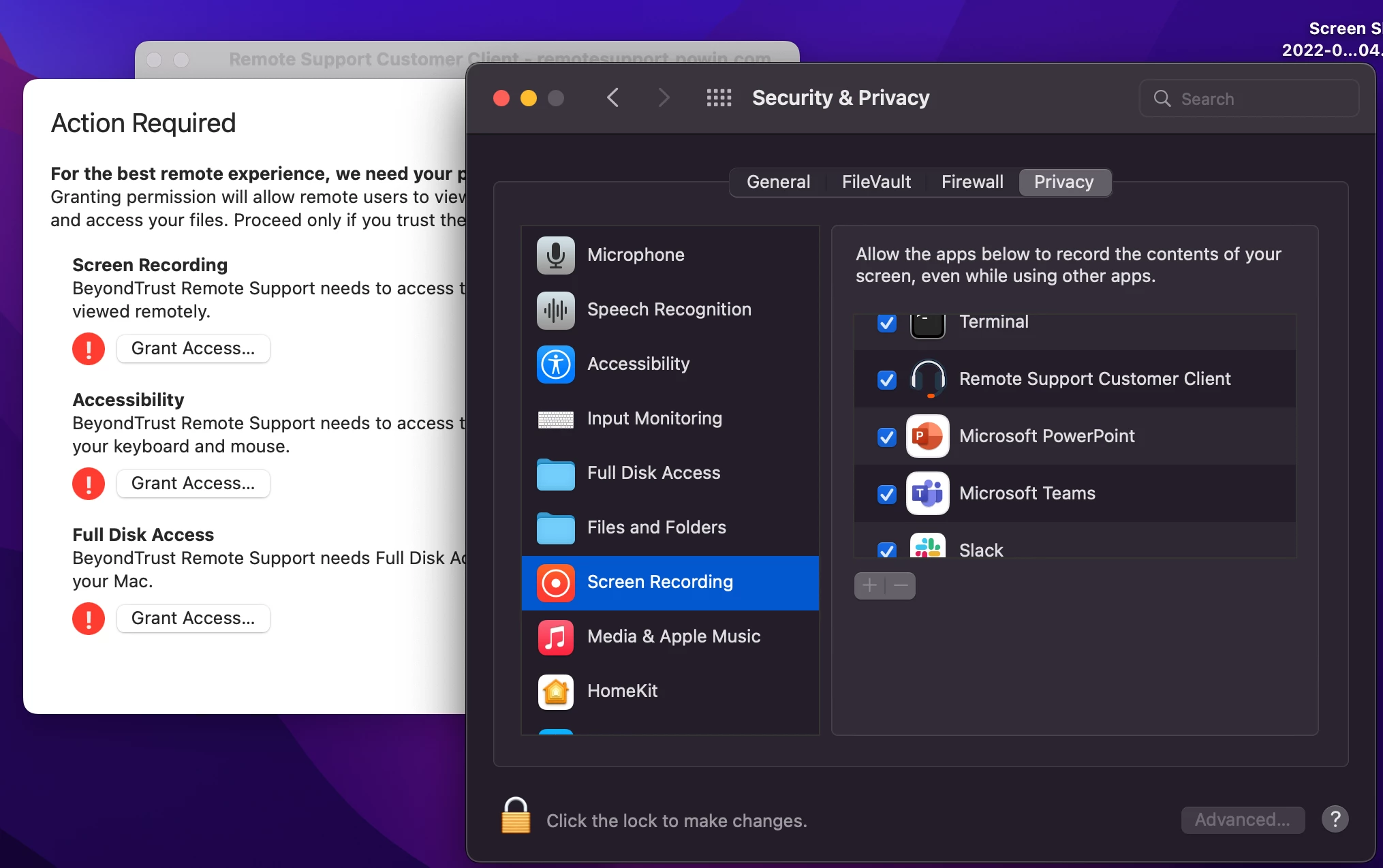This screenshot has height=868, width=1383.
Task: Go back with the left chevron
Action: pyautogui.click(x=612, y=98)
